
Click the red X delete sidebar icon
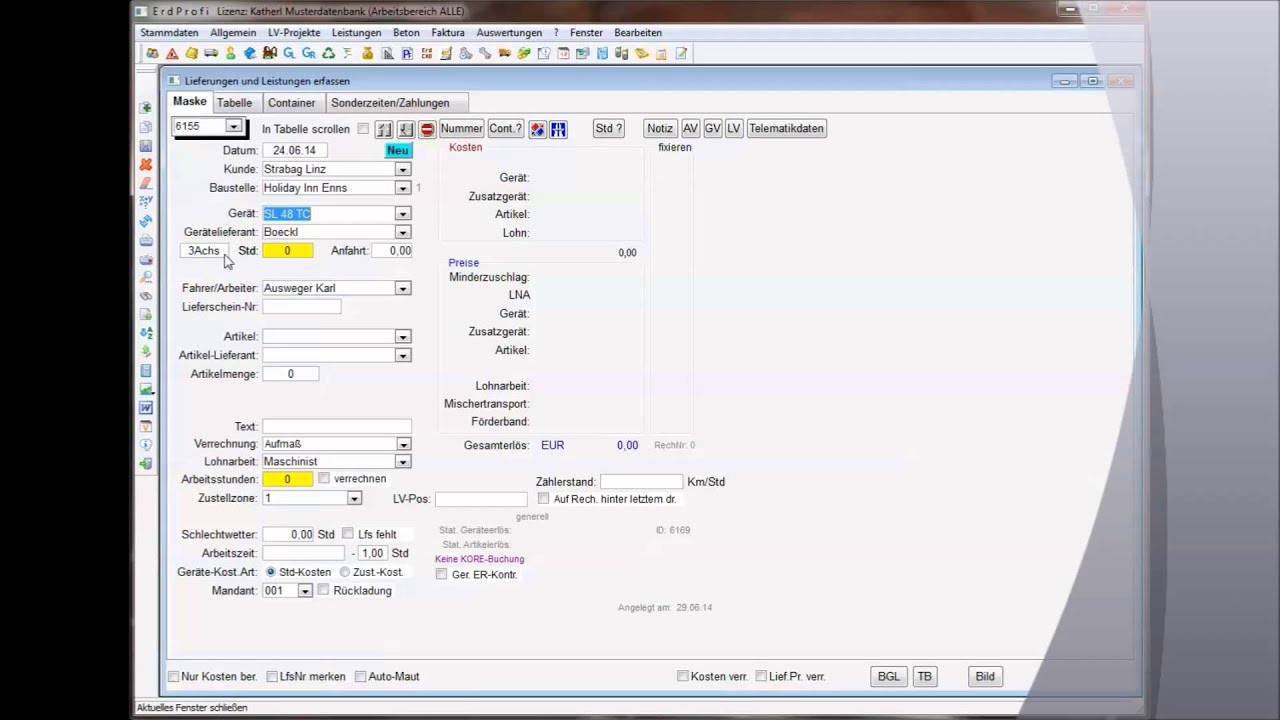(x=146, y=164)
